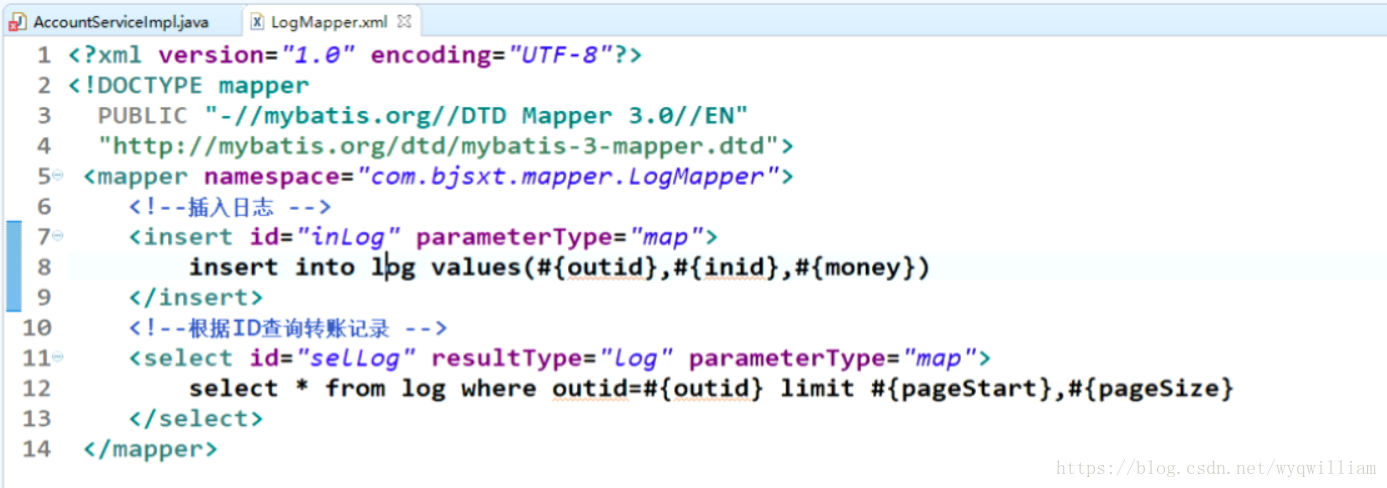Click the mybatis-3-mapper.dtd URL string
This screenshot has height=488, width=1387.
438,146
